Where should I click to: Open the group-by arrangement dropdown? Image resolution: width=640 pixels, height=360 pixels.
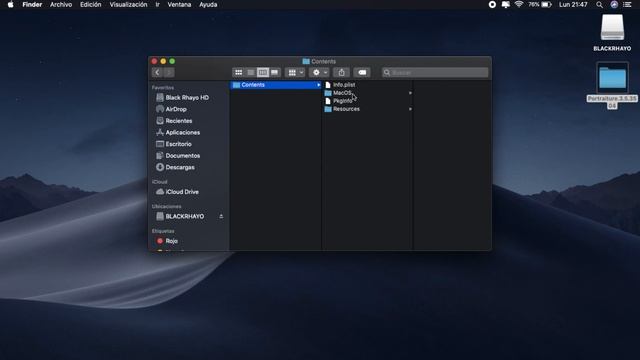(x=296, y=72)
